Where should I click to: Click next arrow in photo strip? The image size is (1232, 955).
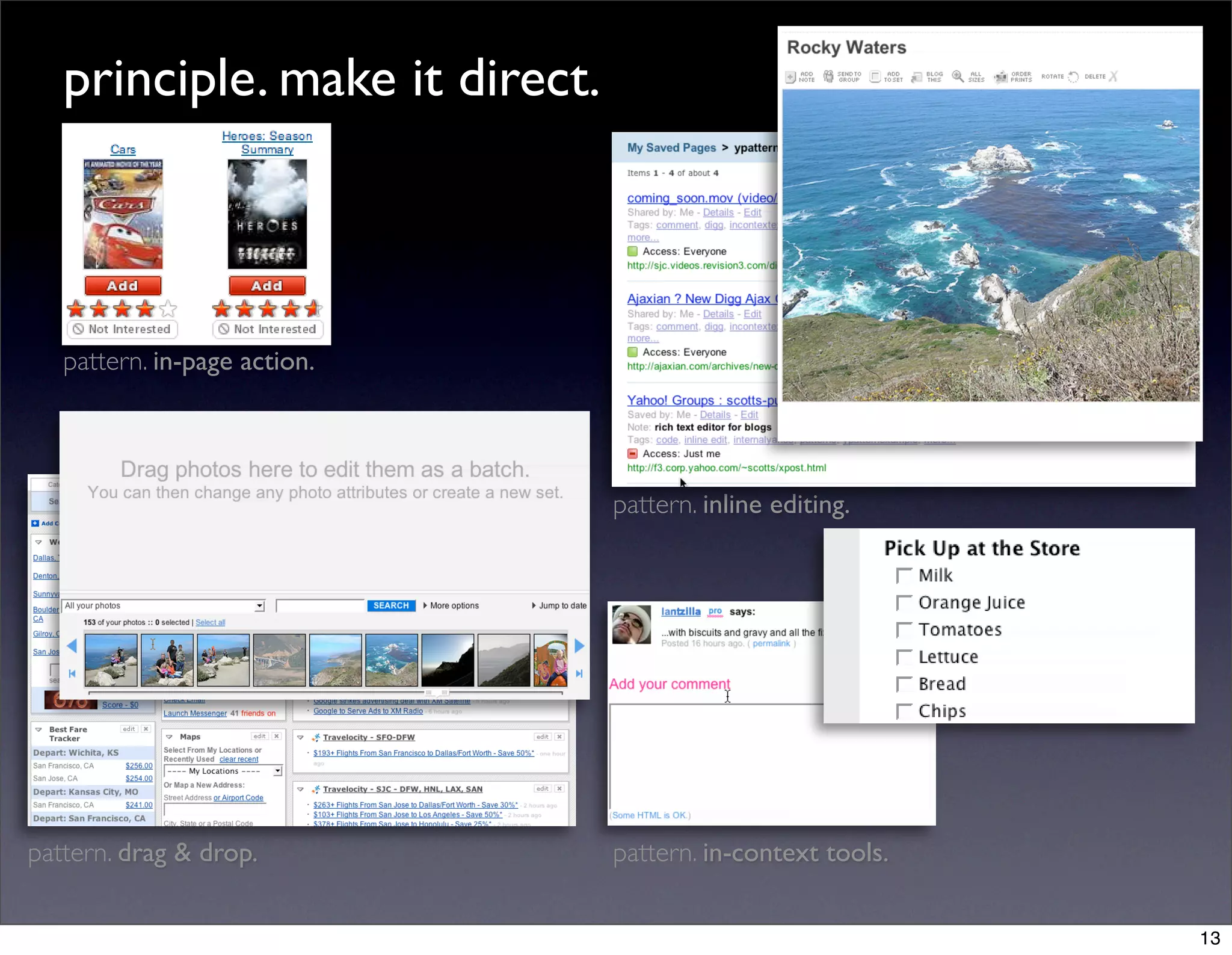[x=579, y=646]
